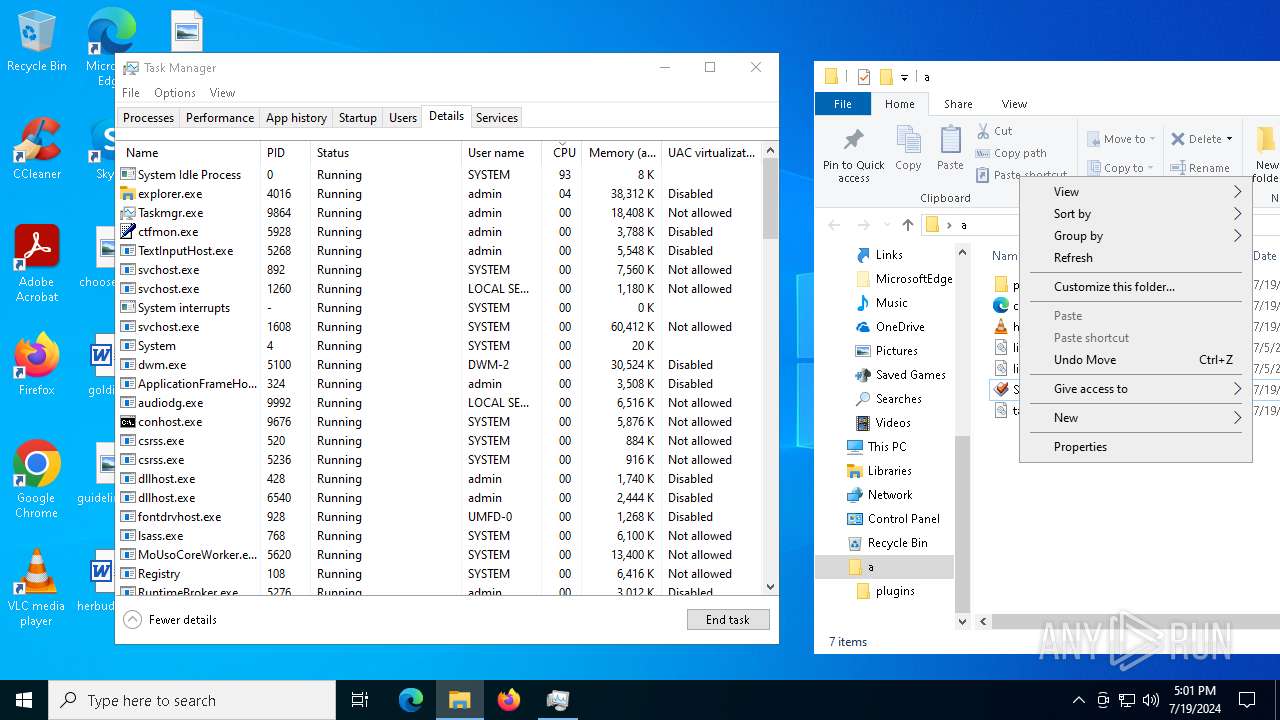Open the Options menu in Task Manager
Image resolution: width=1280 pixels, height=720 pixels.
(175, 93)
